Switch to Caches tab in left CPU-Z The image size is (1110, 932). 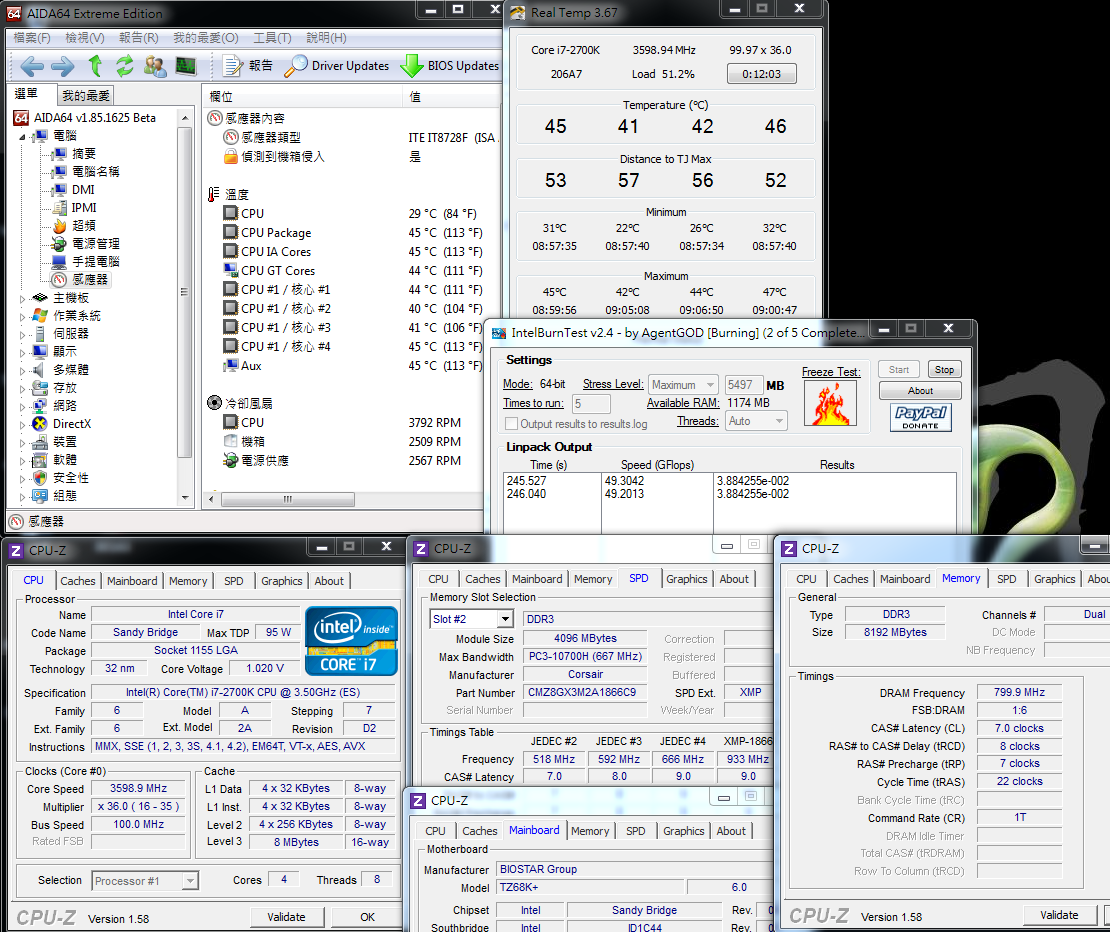78,580
